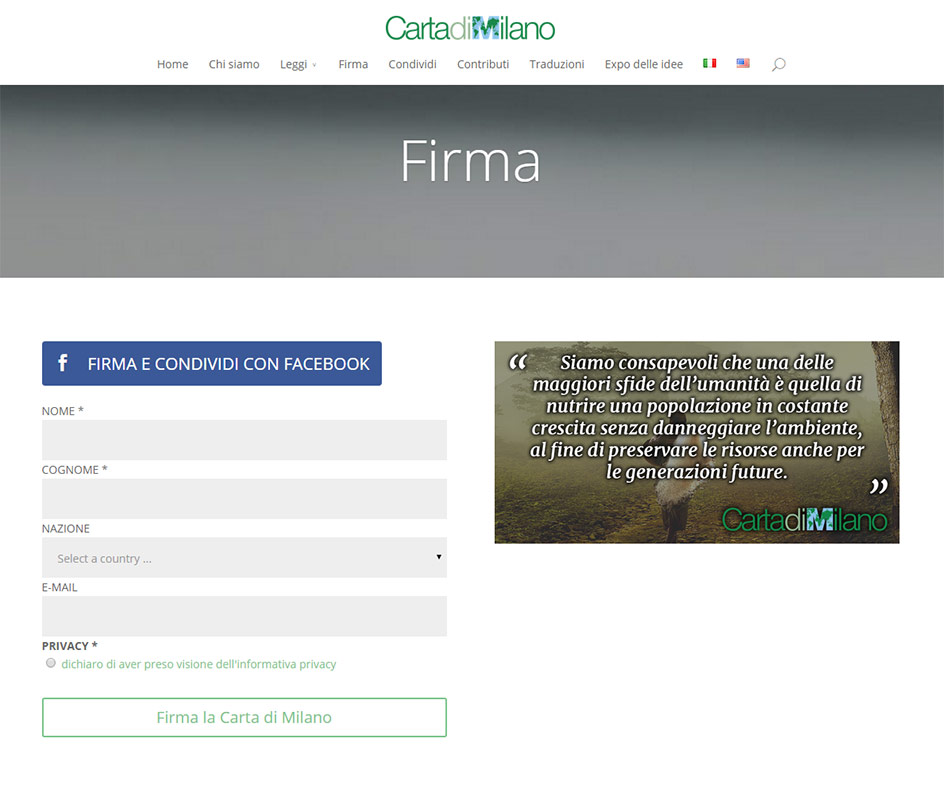Go to the Contributi page
The image size is (944, 800).
pyautogui.click(x=483, y=64)
